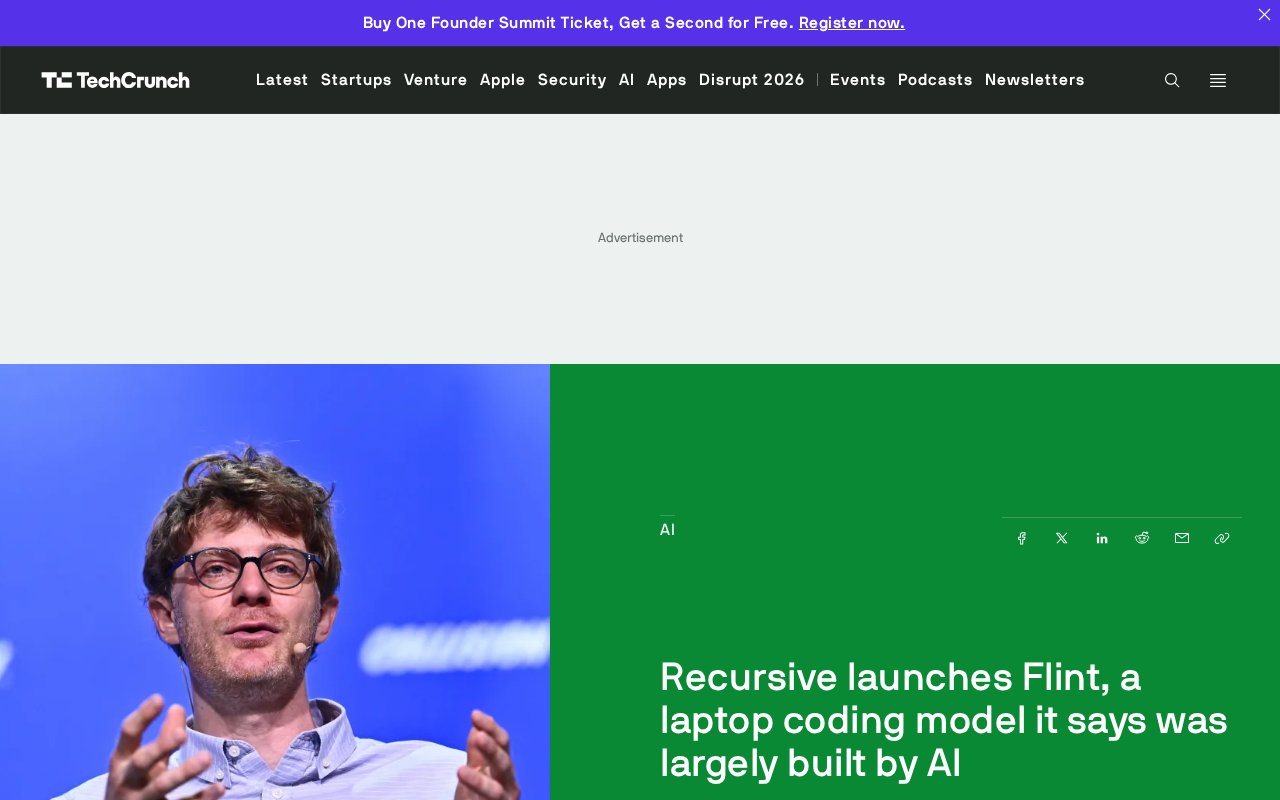1280x800 pixels.
Task: Go to Podcasts
Action: tap(935, 80)
